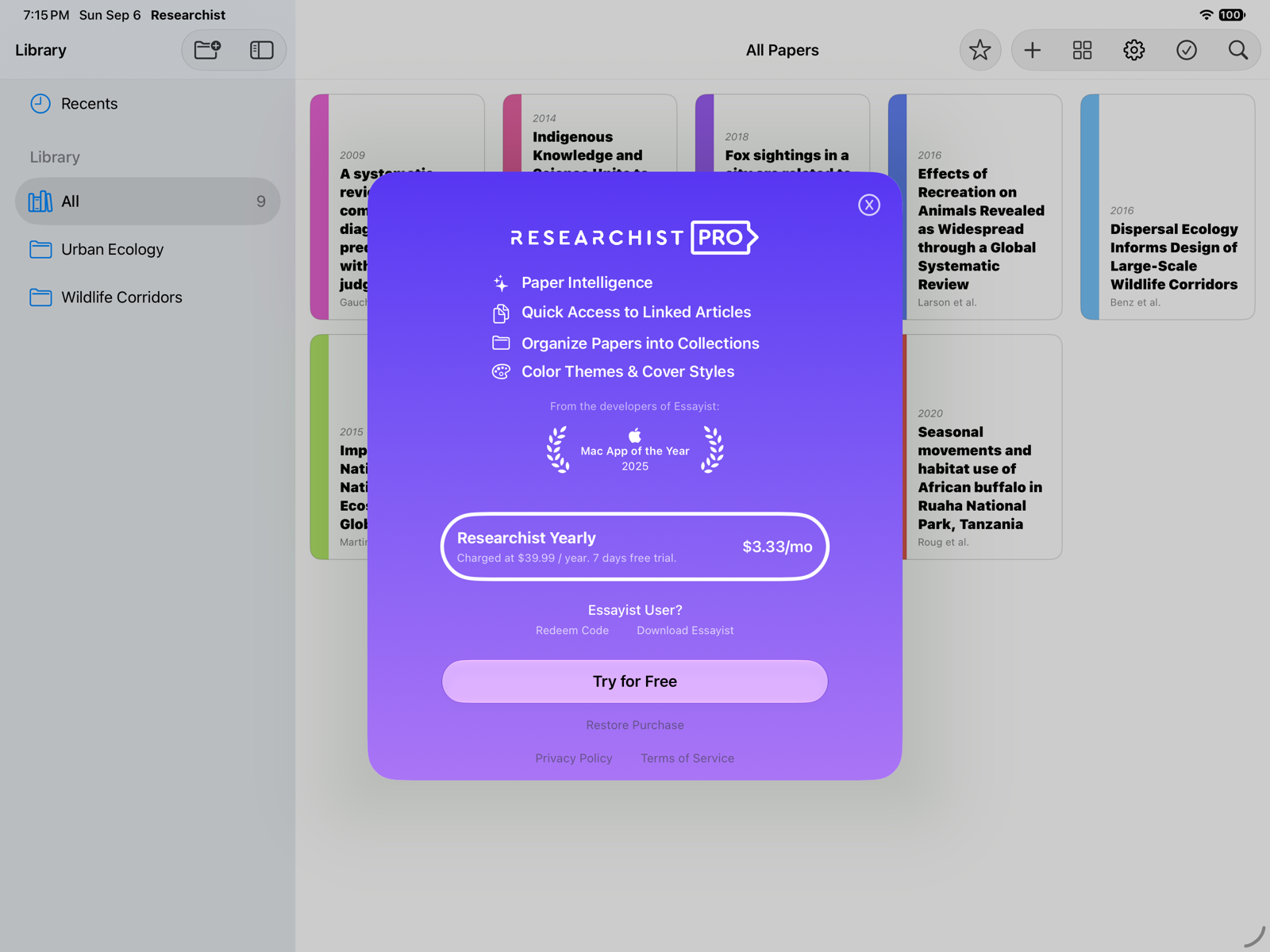Open settings gear icon
This screenshot has height=952, width=1270.
click(1134, 50)
